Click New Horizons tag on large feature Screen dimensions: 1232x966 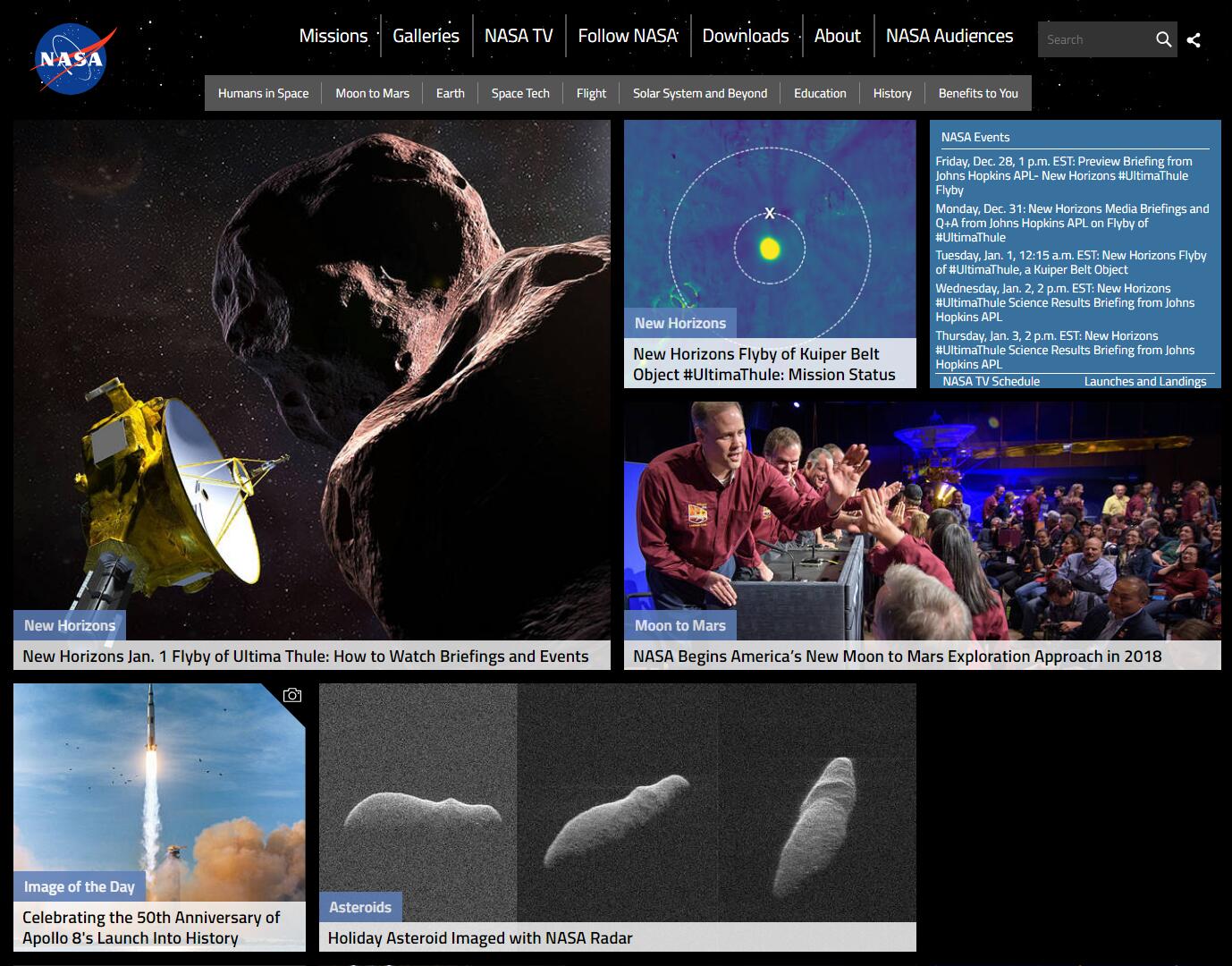pyautogui.click(x=70, y=625)
